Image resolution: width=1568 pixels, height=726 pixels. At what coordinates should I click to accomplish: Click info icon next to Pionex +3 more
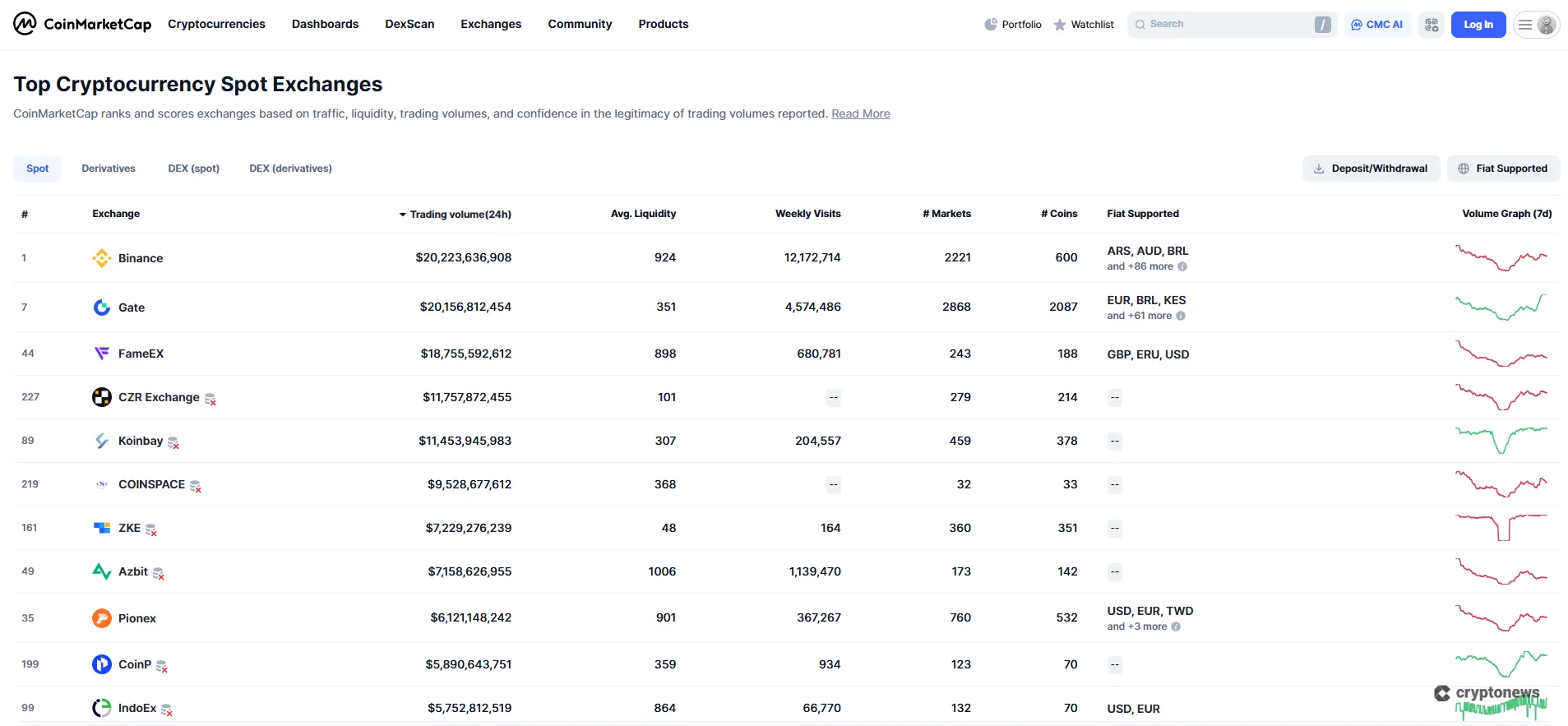(1176, 627)
